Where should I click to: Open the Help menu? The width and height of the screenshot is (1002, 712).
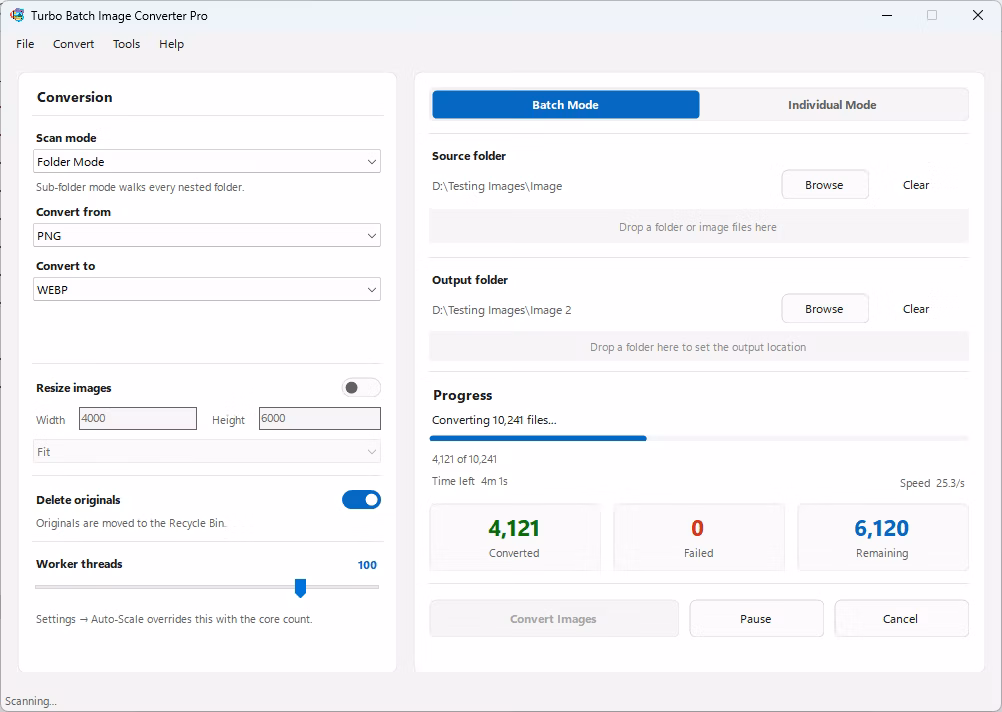171,44
